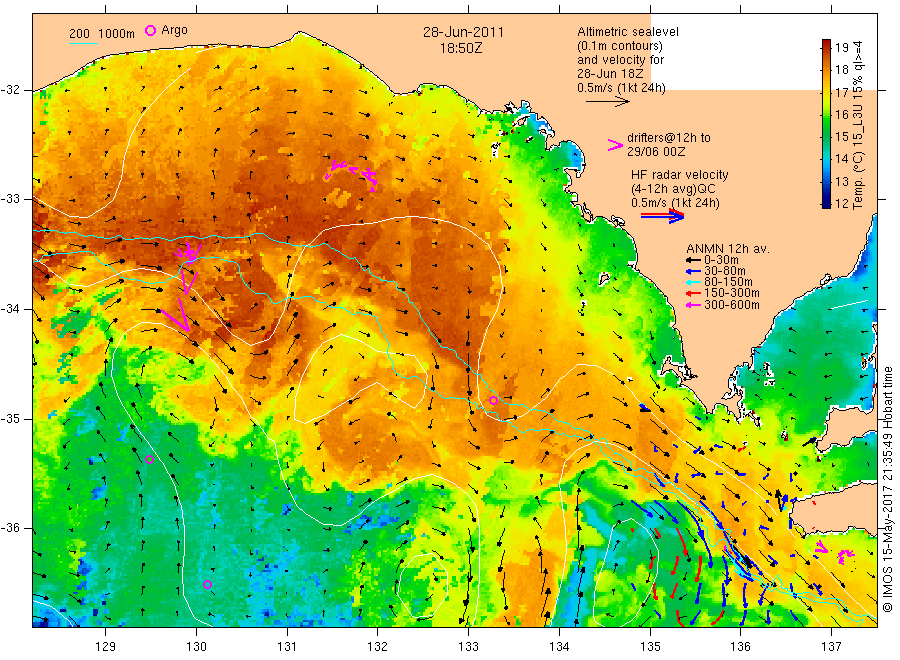Click the '29/06 00Z' drifter legend line
Image resolution: width=900 pixels, height=660 pixels.
tap(656, 152)
